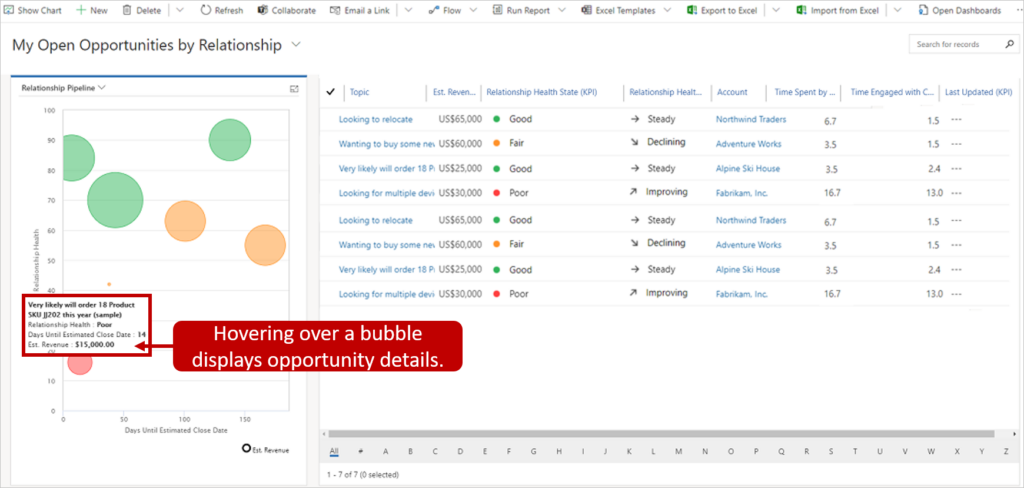Click the Show Chart toolbar button
The width and height of the screenshot is (1024, 488).
pyautogui.click(x=34, y=10)
